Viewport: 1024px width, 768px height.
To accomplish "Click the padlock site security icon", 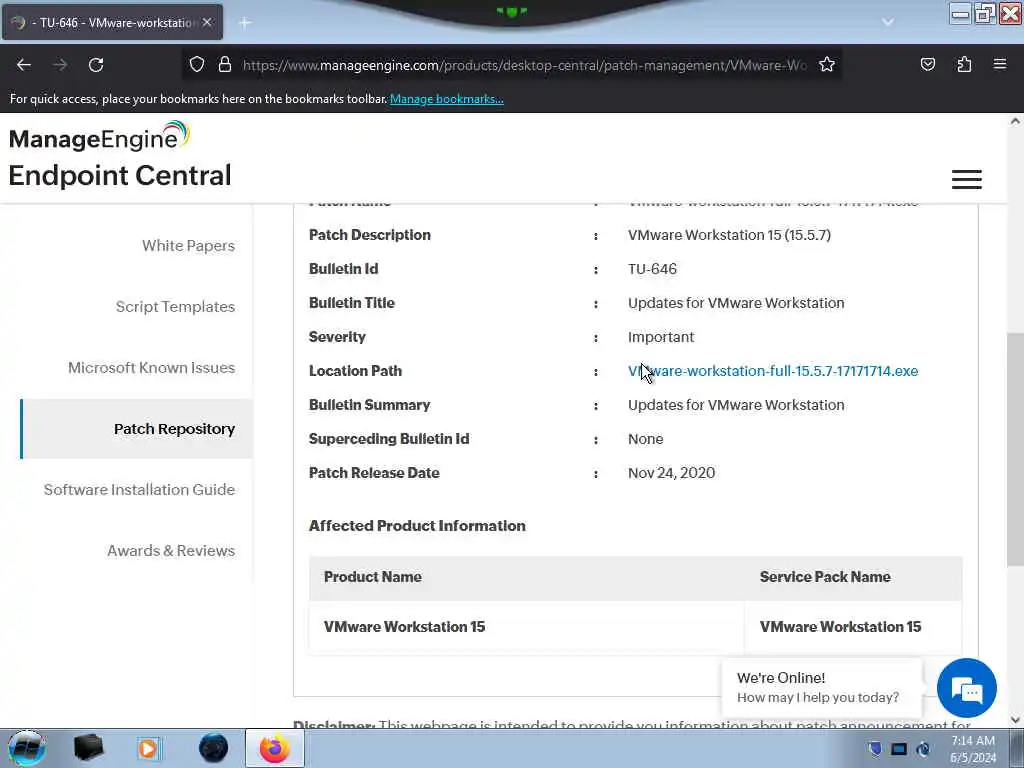I will pos(225,65).
